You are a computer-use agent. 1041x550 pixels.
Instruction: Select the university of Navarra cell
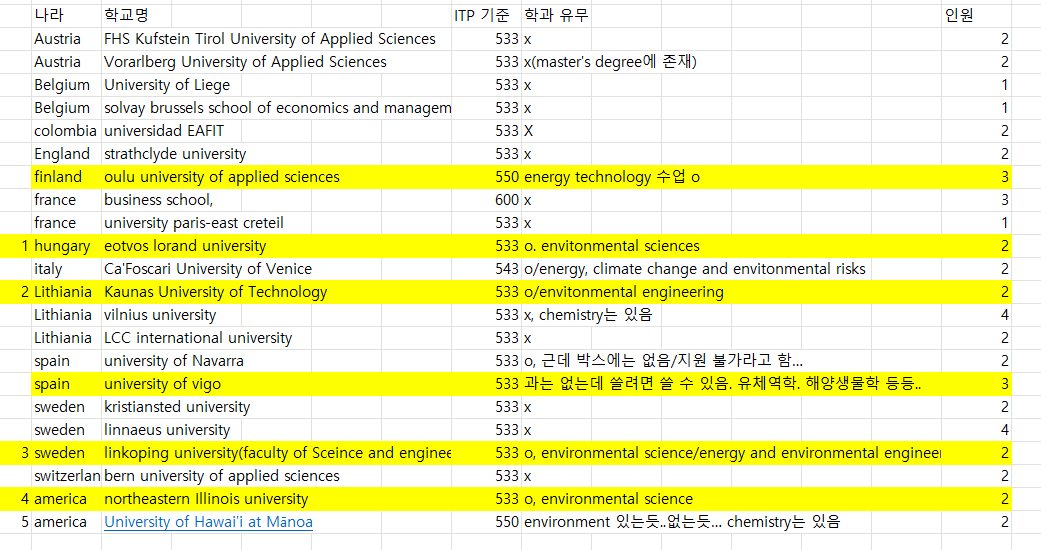174,361
